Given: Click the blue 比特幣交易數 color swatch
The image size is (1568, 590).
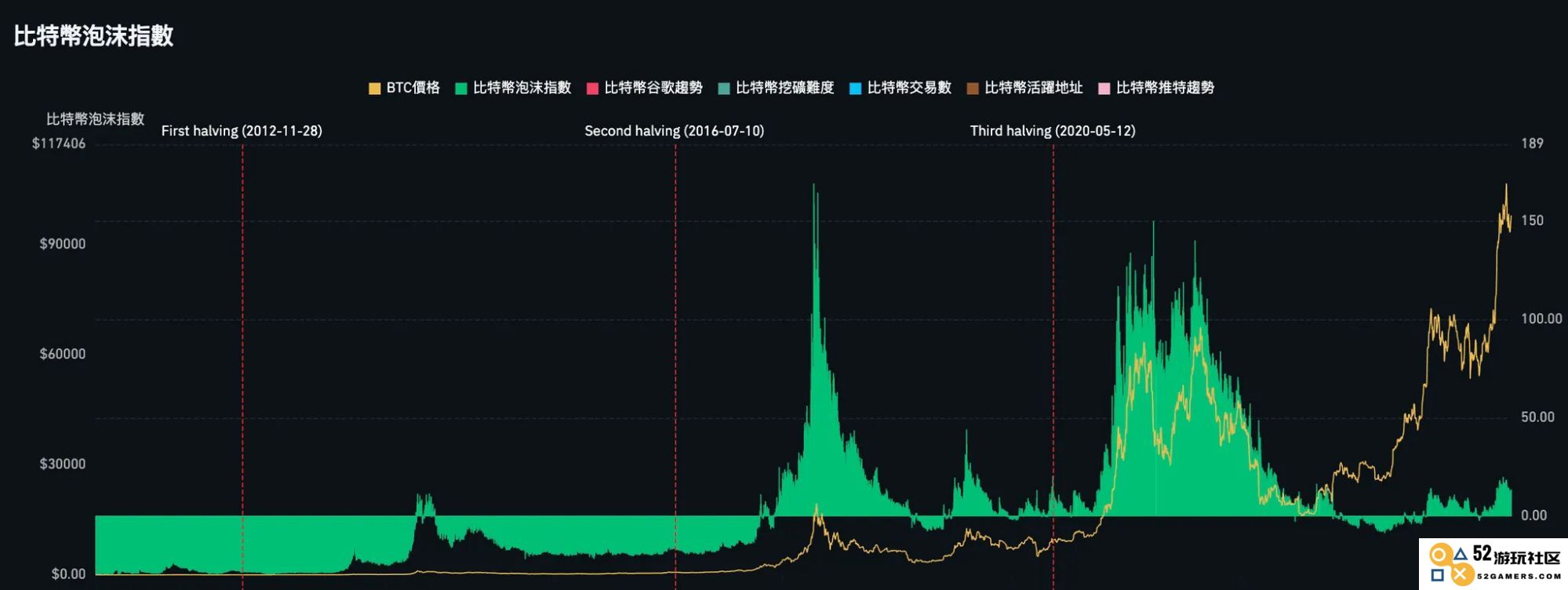Looking at the screenshot, I should [x=856, y=89].
